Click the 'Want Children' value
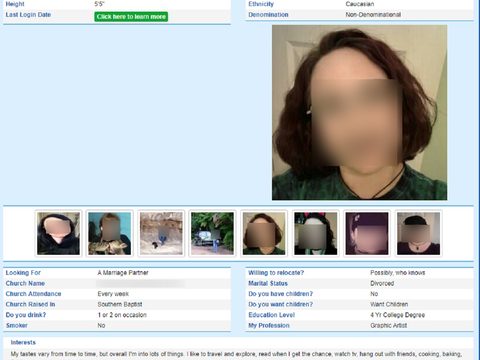Screen dimensions: 480x360 point(389,304)
